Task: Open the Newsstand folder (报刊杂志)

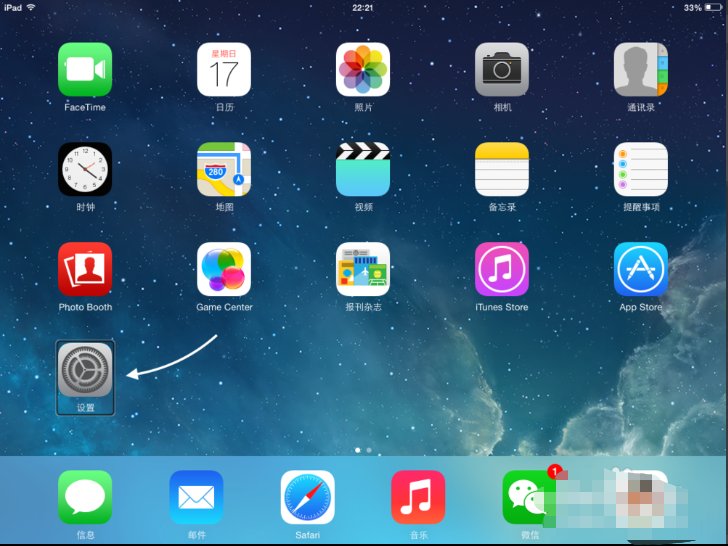Action: coord(363,269)
